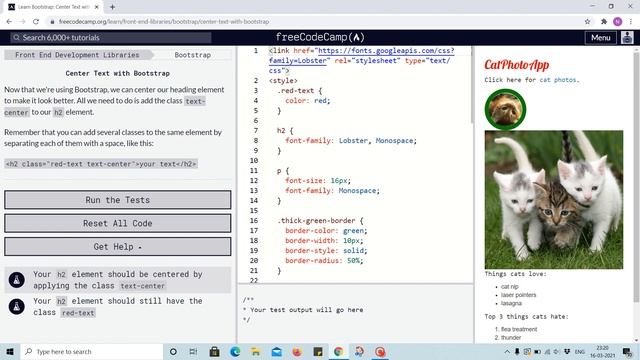
Task: Open Microsoft Edge from taskbar
Action: click(x=235, y=351)
